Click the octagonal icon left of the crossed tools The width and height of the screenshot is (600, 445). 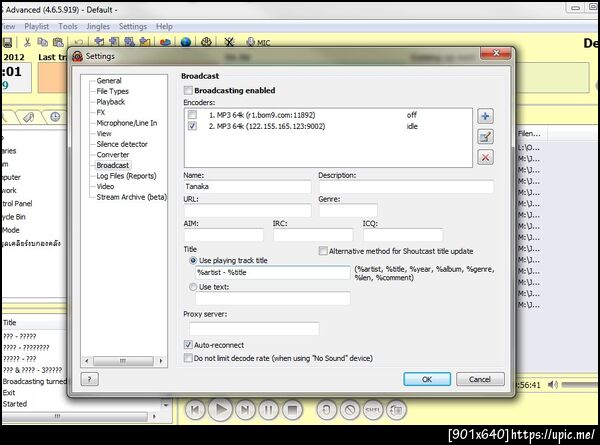coord(206,42)
